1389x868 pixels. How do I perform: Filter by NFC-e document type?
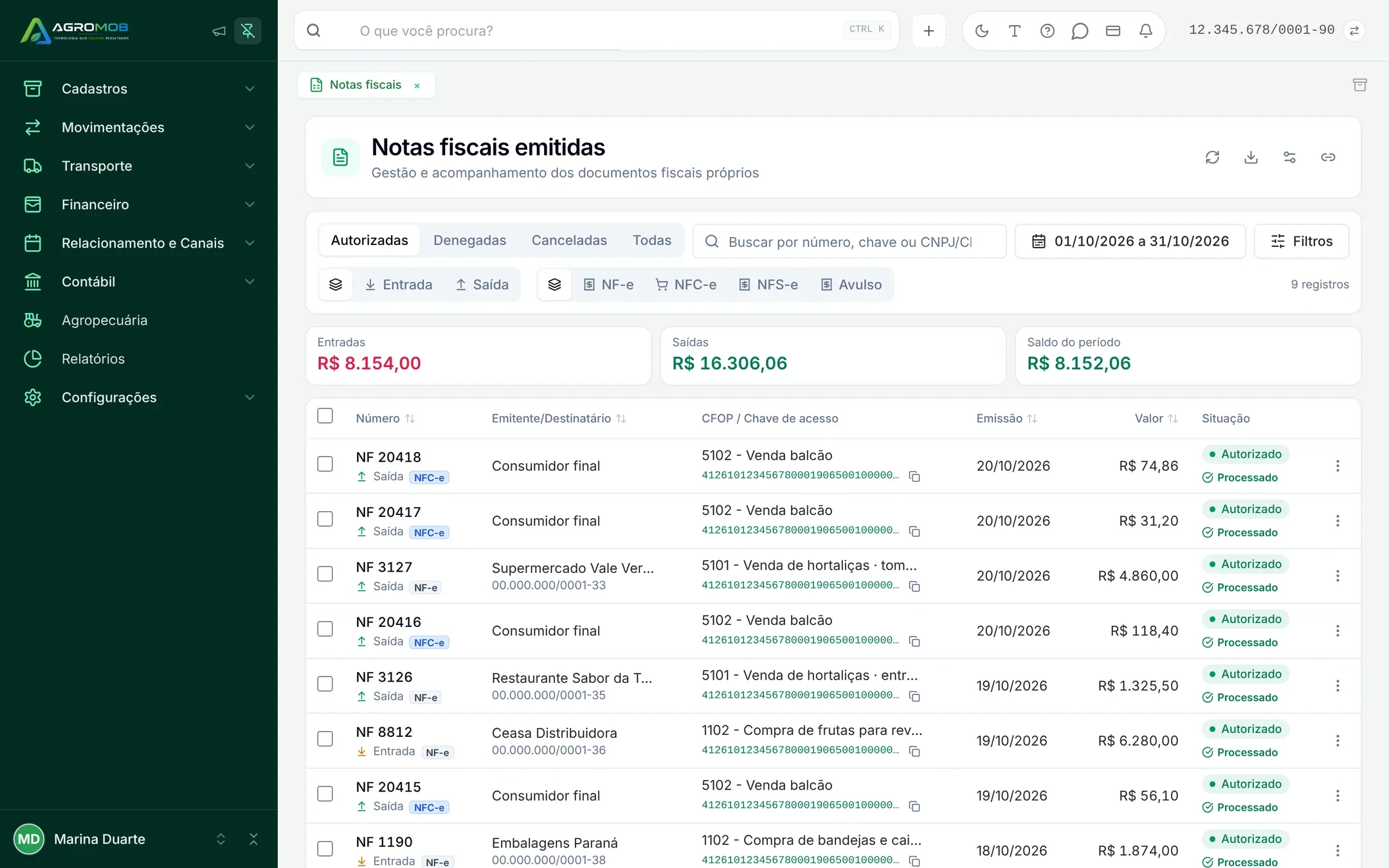click(685, 285)
